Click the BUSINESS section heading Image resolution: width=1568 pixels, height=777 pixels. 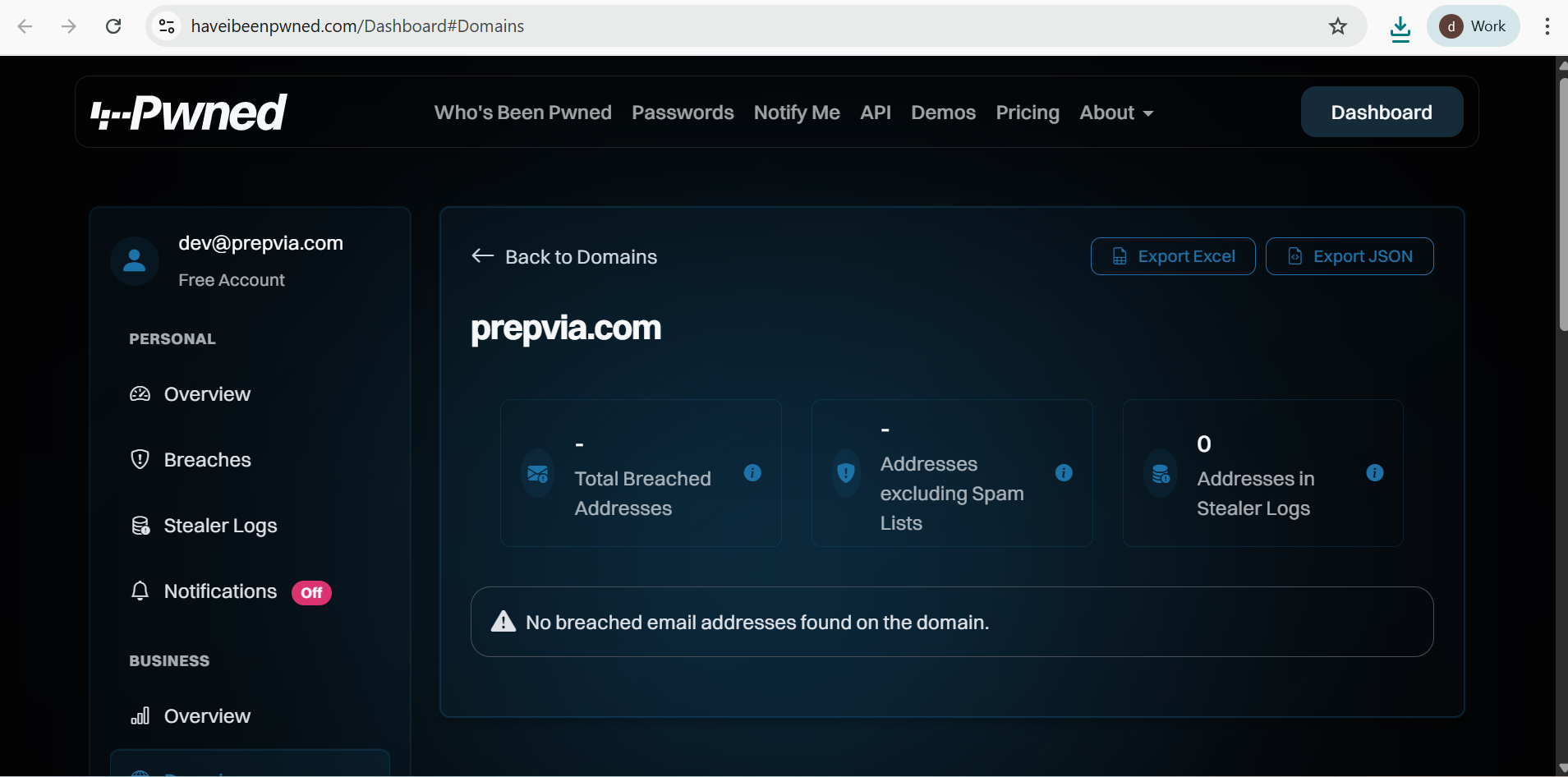[x=169, y=661]
